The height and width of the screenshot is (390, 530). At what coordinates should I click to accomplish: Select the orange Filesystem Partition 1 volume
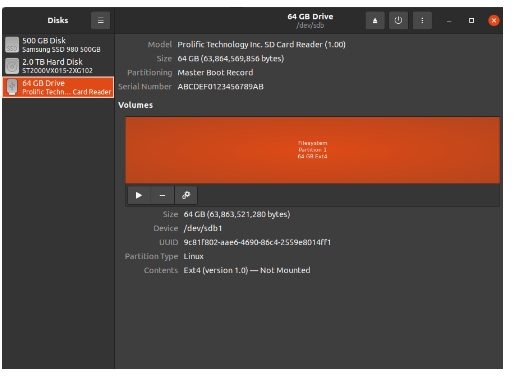[312, 150]
